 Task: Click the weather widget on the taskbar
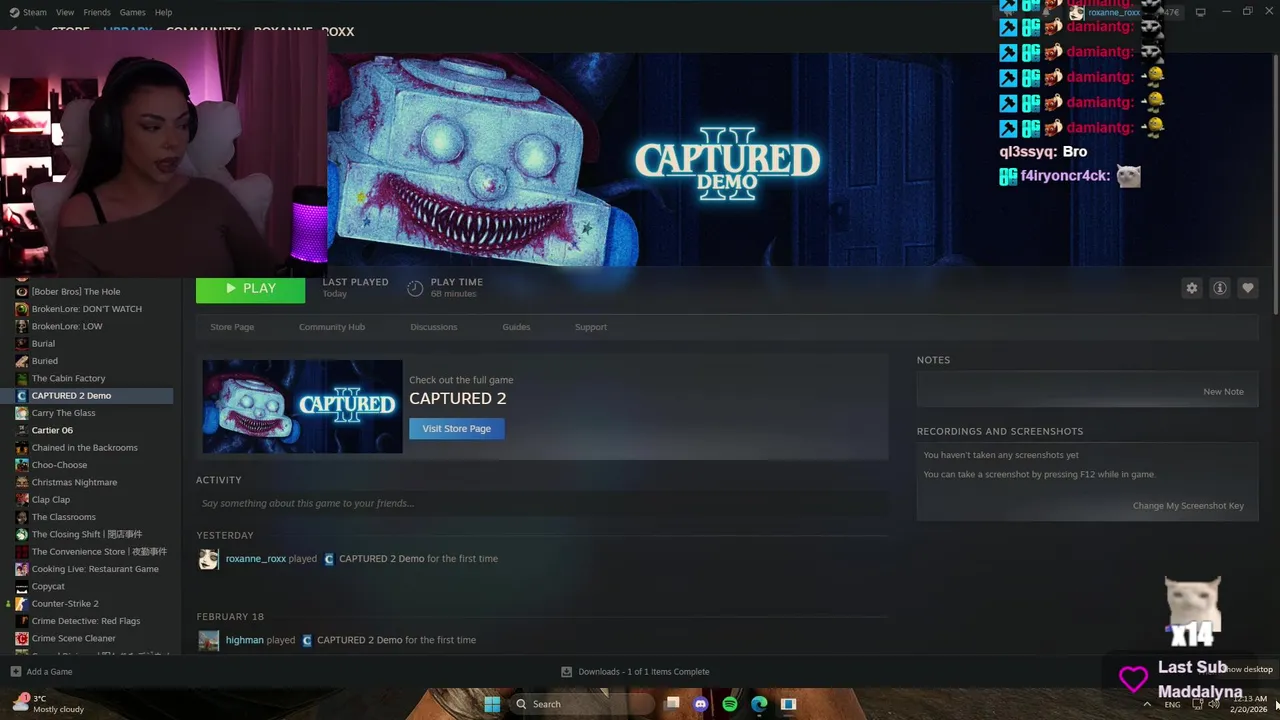click(47, 704)
